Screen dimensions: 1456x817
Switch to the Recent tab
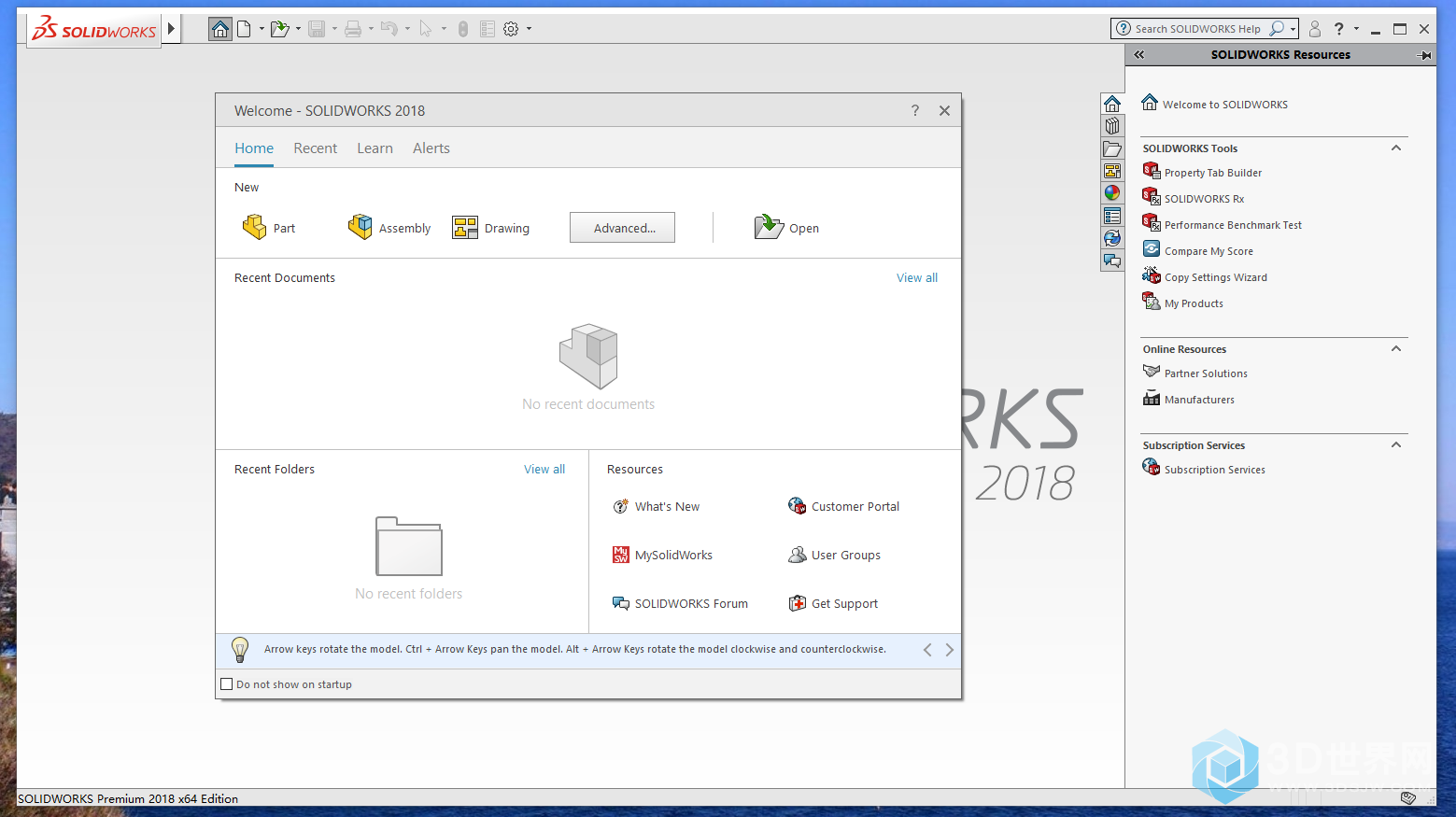click(x=315, y=148)
